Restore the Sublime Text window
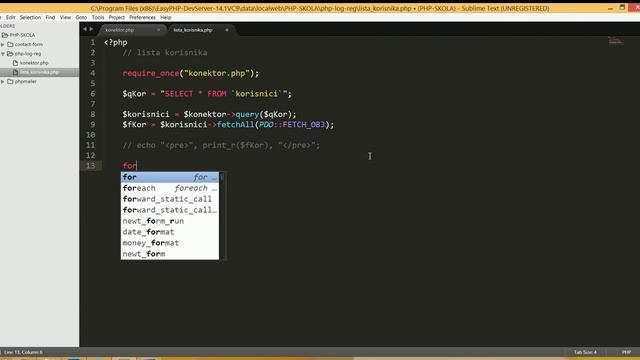This screenshot has height=360, width=640. (622, 8)
